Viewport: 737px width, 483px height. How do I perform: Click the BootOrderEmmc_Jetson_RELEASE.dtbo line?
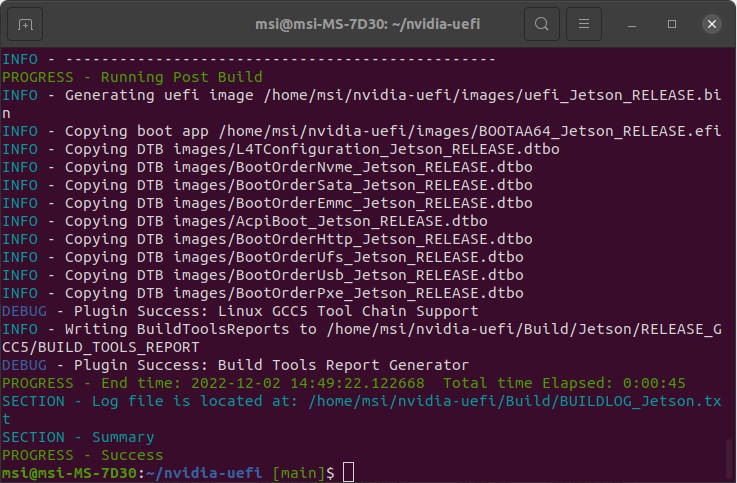(267, 203)
